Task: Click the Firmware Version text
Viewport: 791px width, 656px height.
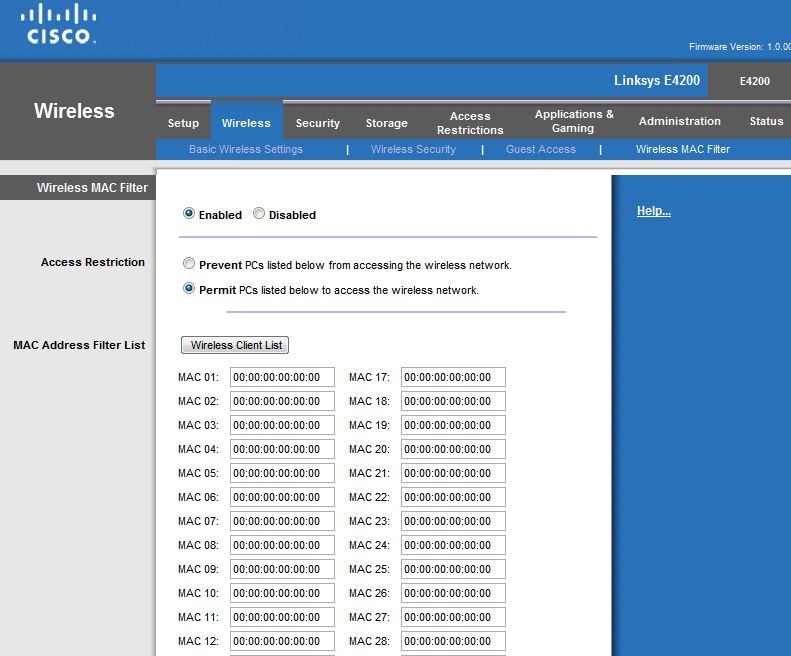Action: pos(739,47)
